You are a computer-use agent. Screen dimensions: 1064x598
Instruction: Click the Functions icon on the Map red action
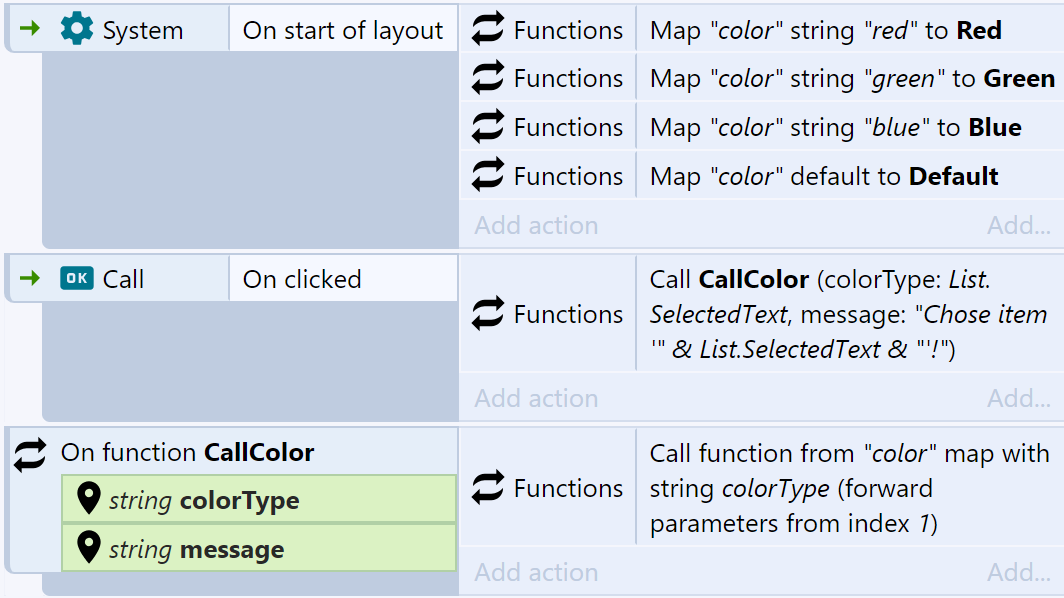click(x=488, y=29)
